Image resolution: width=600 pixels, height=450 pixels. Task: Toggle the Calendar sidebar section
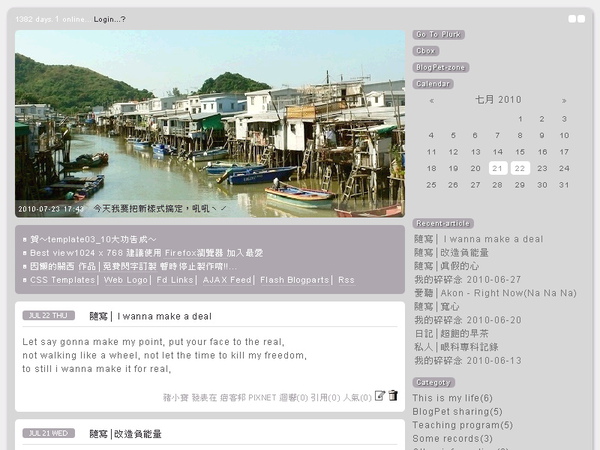tap(433, 84)
